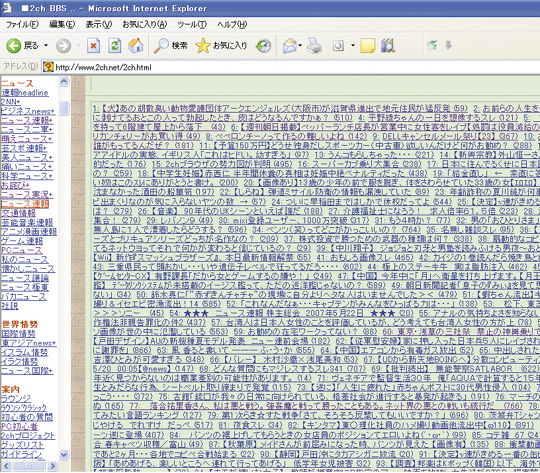Open the 初心者の質問 board link
This screenshot has width=540, height=473.
point(27,417)
